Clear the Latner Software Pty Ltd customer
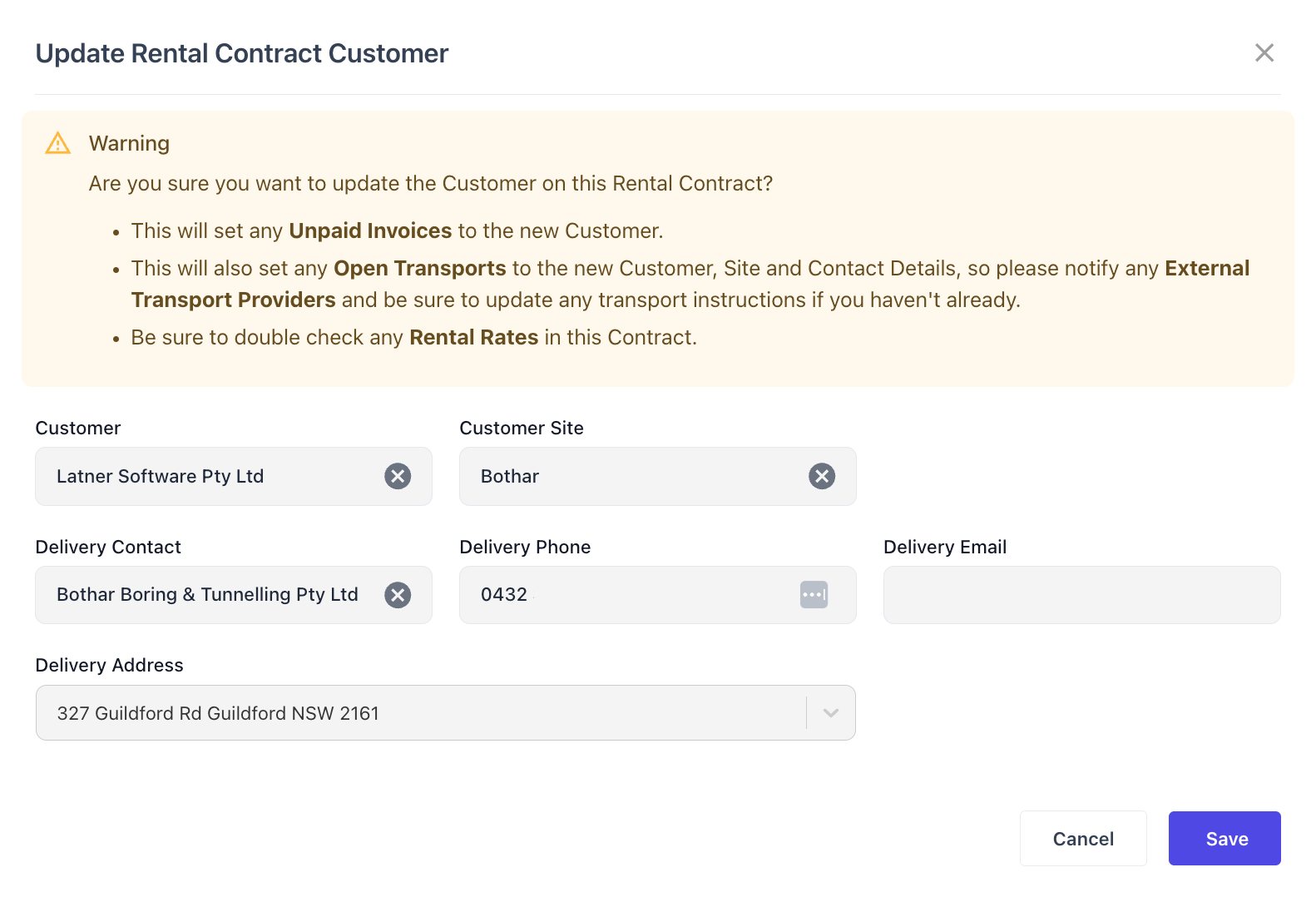 398,476
